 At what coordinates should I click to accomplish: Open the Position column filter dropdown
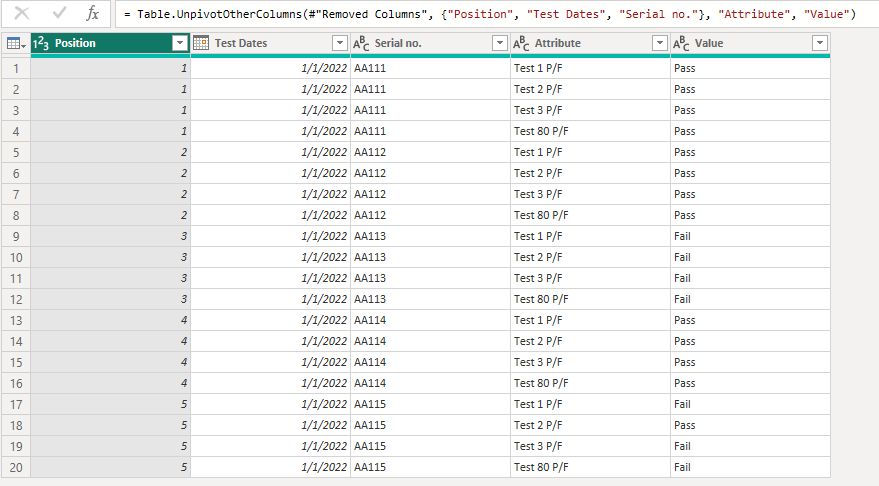pyautogui.click(x=179, y=43)
